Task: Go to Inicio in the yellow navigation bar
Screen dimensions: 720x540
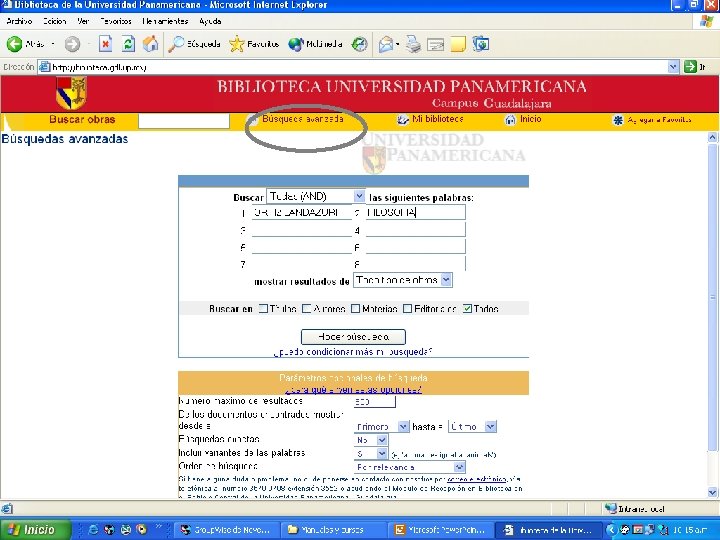Action: (523, 119)
